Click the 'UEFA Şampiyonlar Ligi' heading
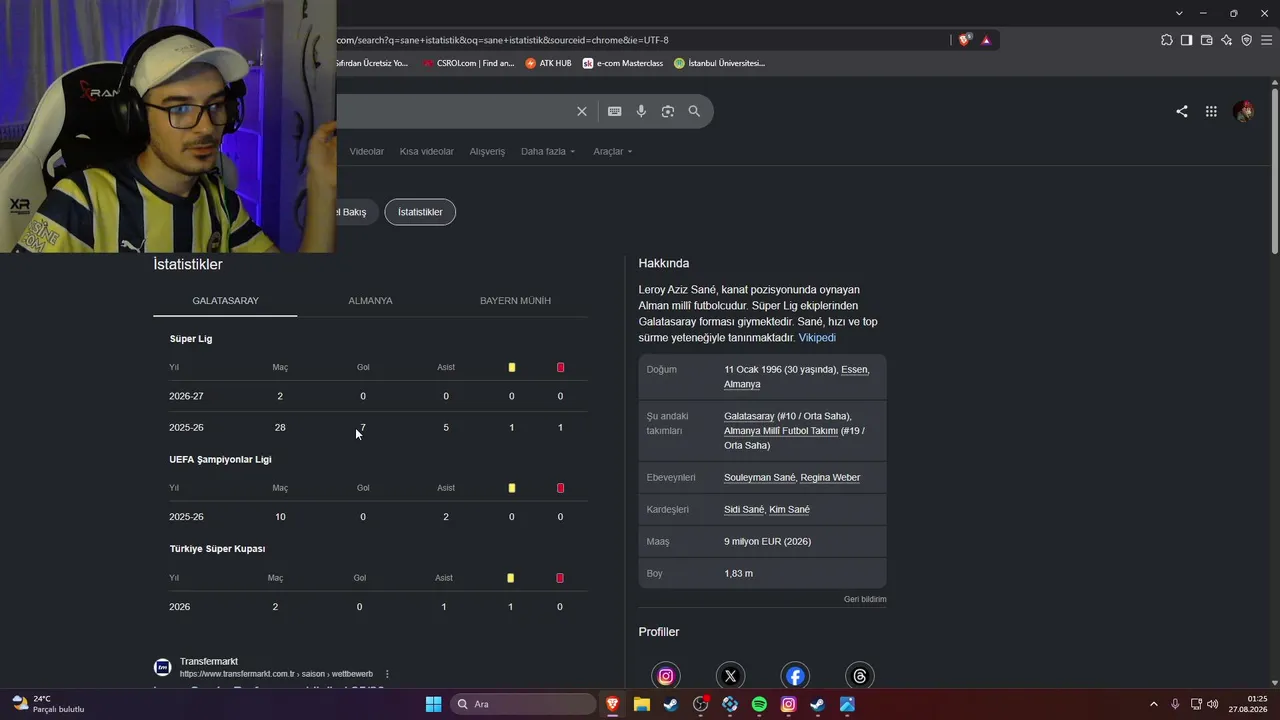This screenshot has width=1280, height=720. tap(221, 460)
